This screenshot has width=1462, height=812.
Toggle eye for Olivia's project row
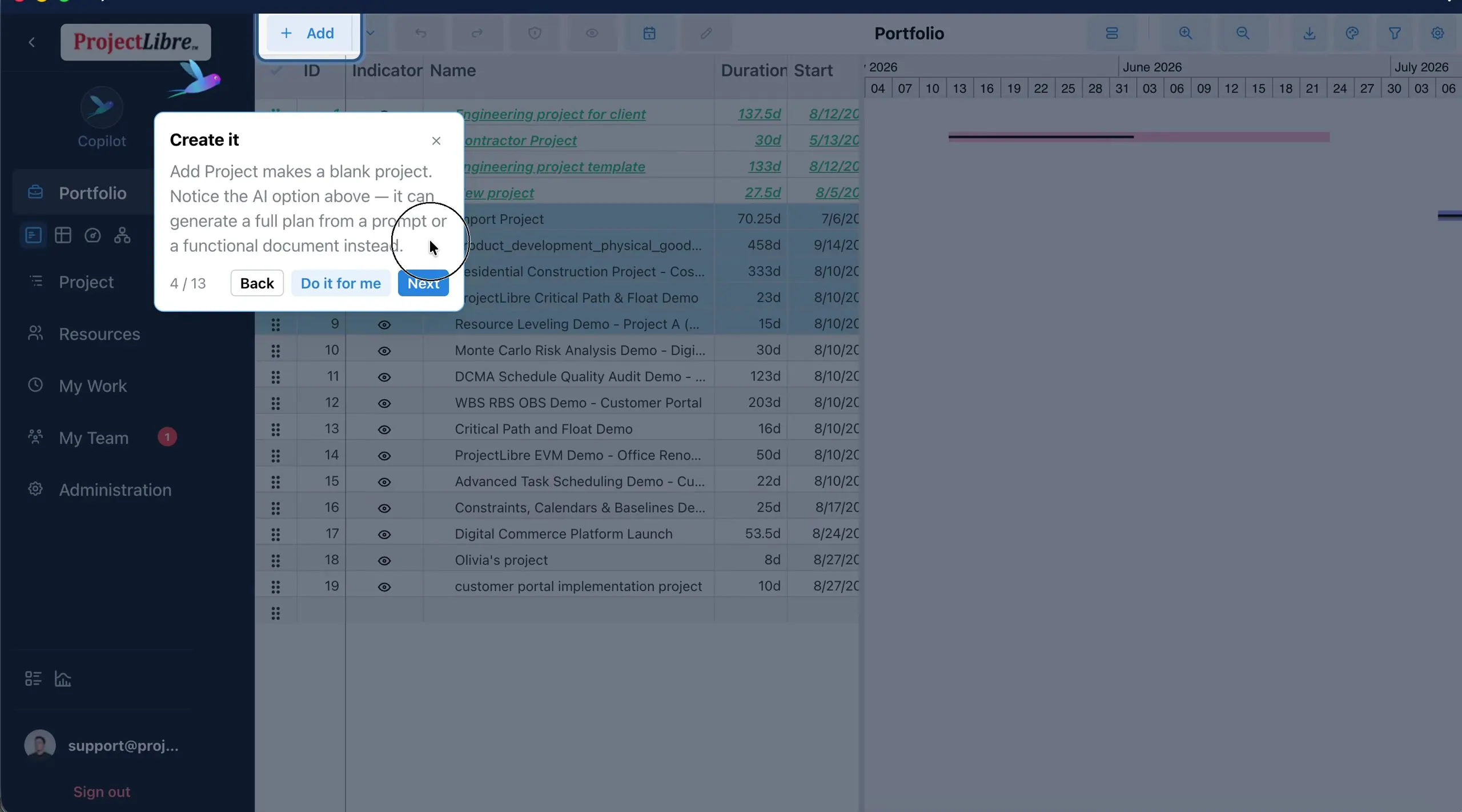click(x=384, y=561)
